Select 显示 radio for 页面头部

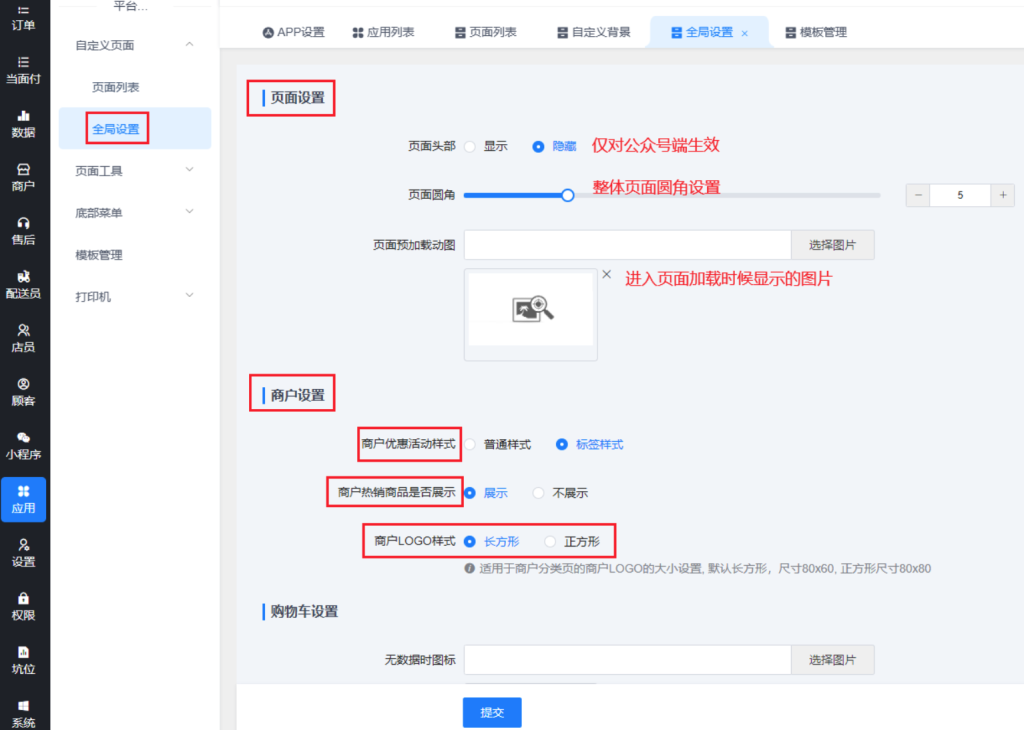click(x=470, y=146)
